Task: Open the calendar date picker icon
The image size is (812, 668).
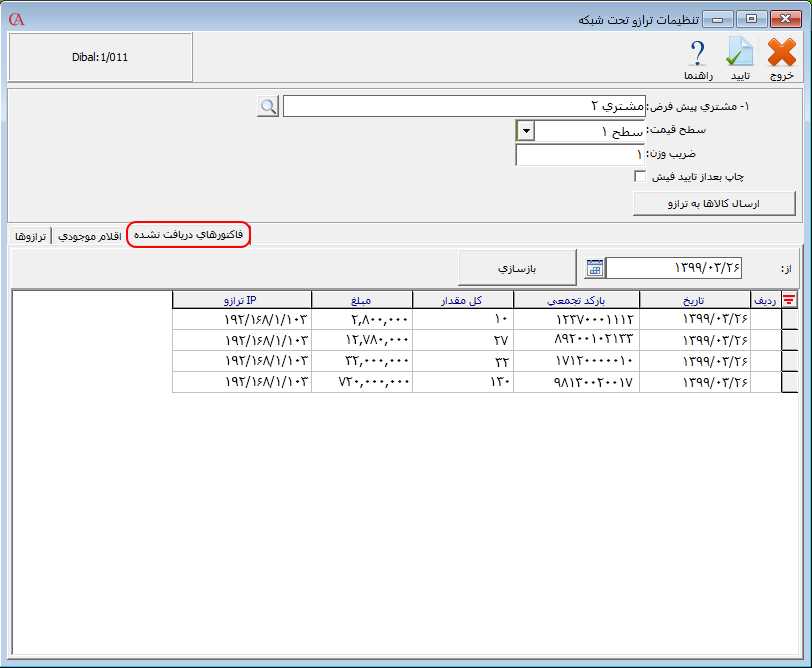Action: [594, 268]
